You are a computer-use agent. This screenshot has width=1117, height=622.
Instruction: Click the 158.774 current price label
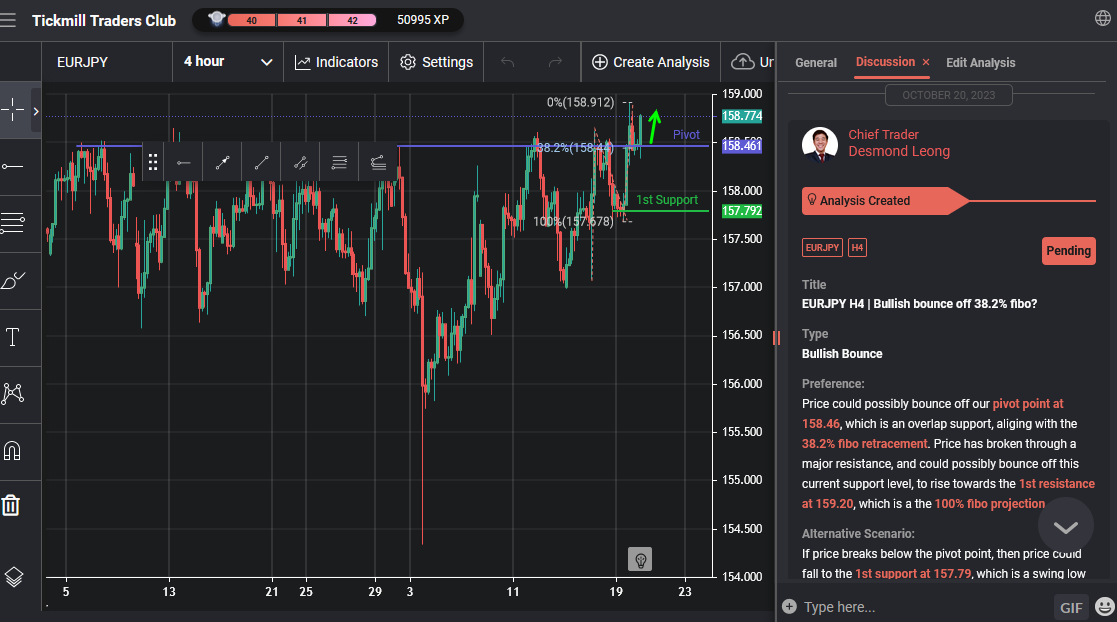tap(742, 115)
